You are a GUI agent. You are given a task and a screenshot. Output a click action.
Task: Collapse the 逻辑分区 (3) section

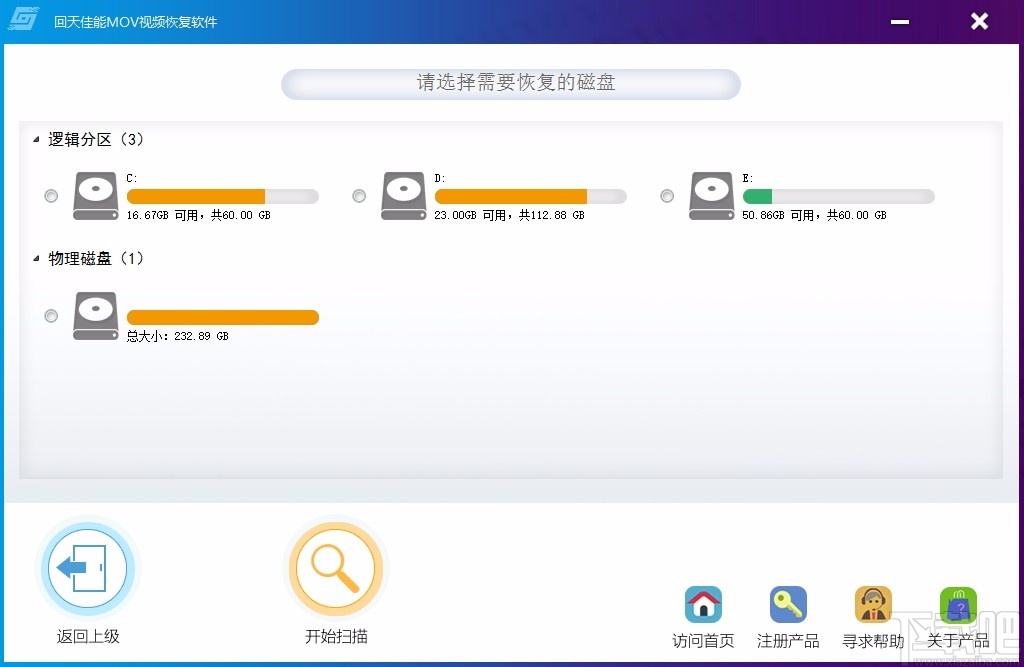coord(34,140)
